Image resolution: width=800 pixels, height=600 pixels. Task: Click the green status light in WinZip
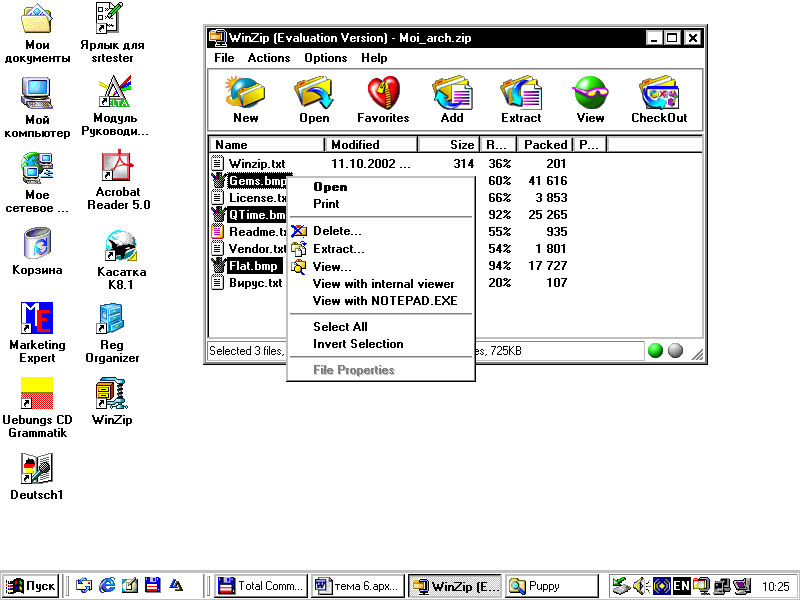tap(655, 351)
